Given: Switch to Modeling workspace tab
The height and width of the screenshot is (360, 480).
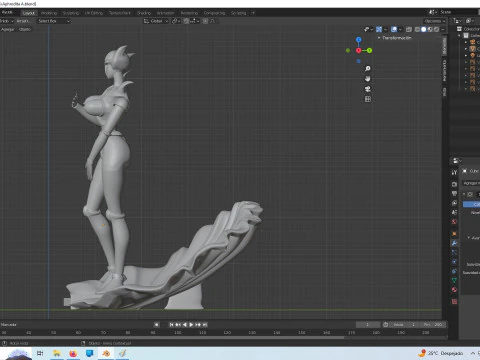Looking at the screenshot, I should (49, 13).
